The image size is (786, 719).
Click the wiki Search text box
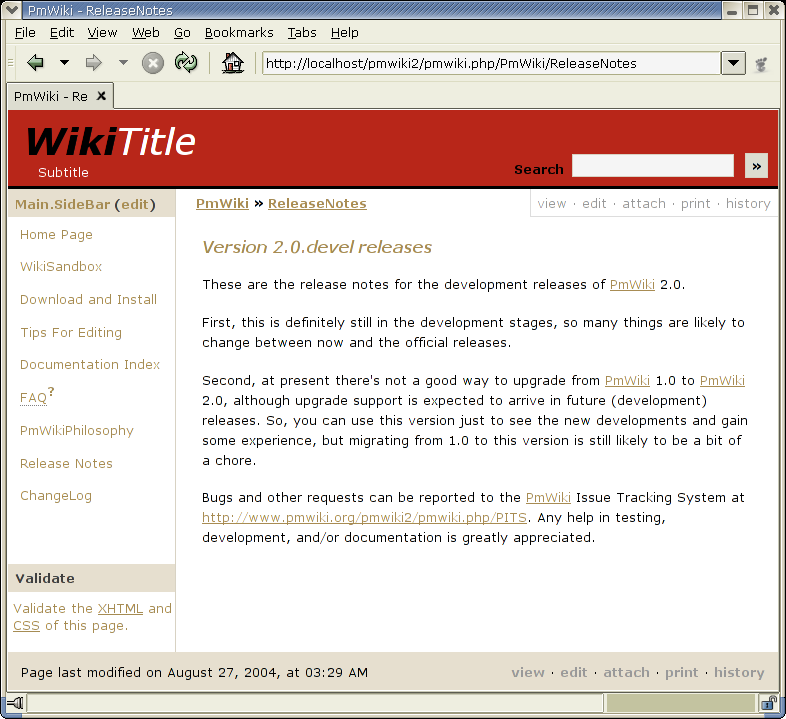click(653, 165)
